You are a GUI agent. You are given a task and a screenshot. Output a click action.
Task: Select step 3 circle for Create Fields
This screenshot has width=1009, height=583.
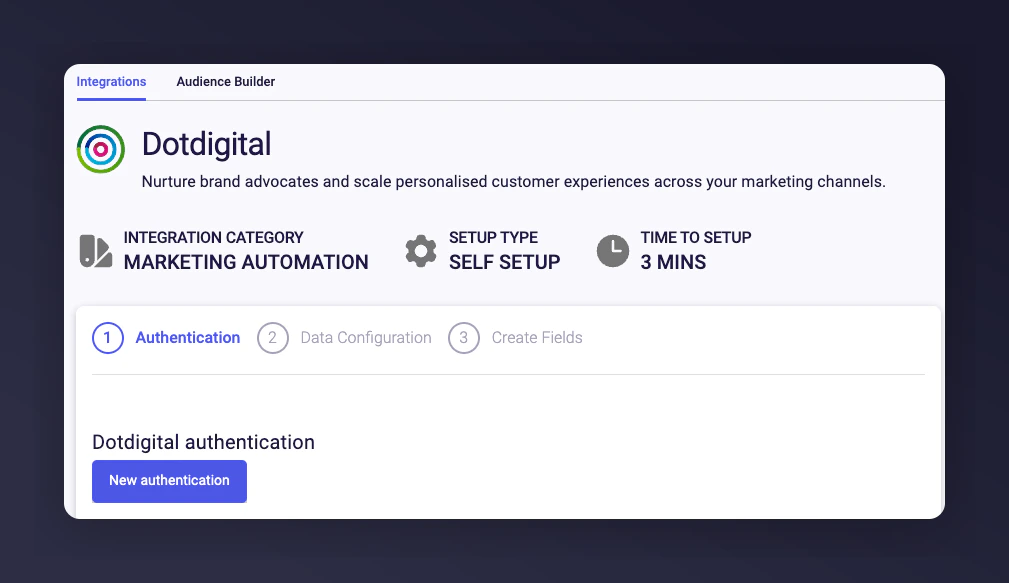(x=464, y=338)
